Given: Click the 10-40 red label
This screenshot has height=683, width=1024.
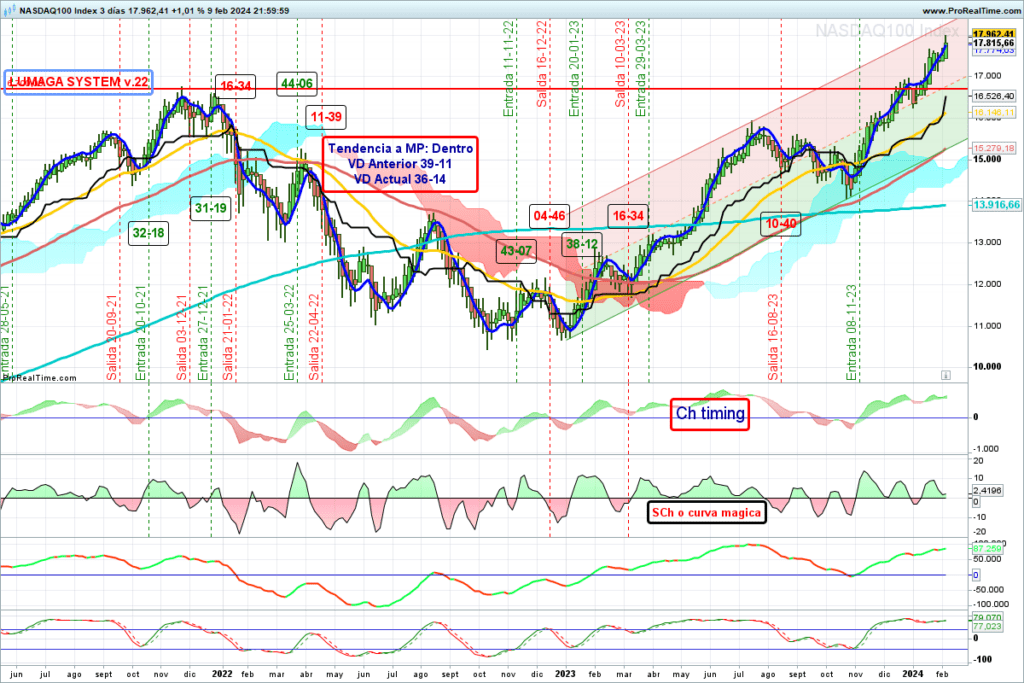Looking at the screenshot, I should pyautogui.click(x=781, y=224).
